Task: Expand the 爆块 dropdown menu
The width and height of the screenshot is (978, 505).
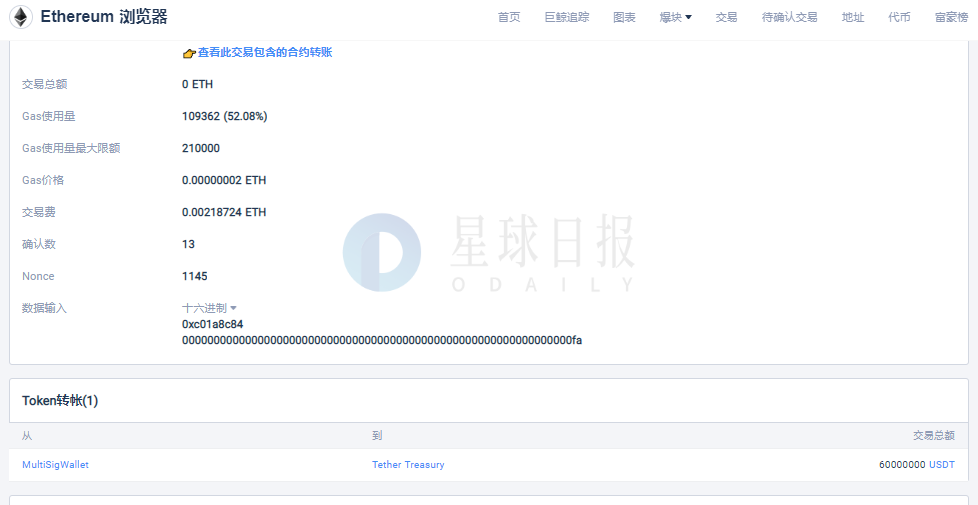Action: [x=676, y=17]
